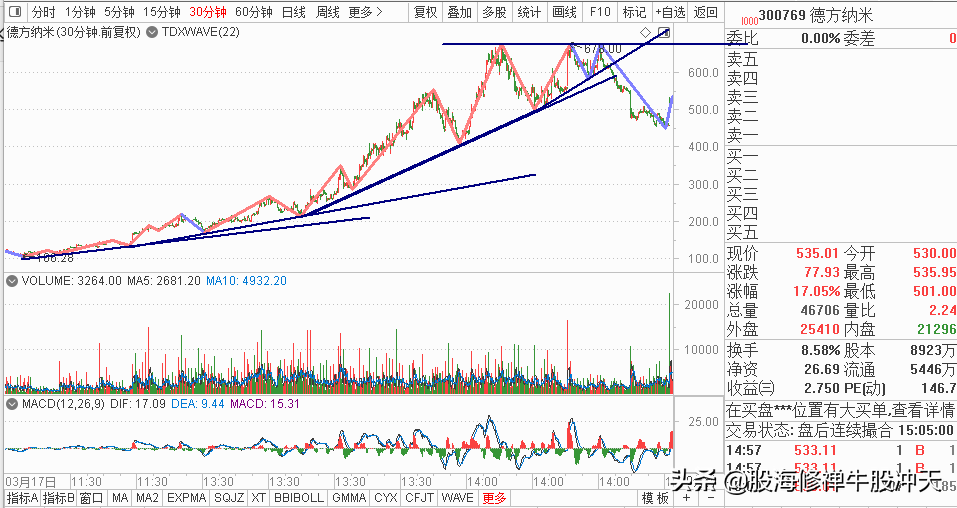
Task: Switch chart to 分时 view
Action: coord(43,12)
